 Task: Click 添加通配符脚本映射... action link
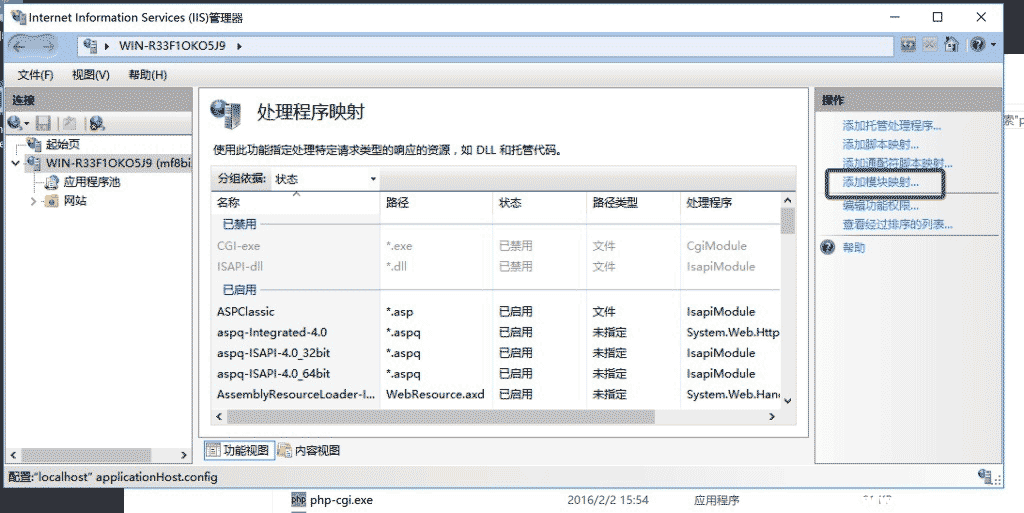897,163
